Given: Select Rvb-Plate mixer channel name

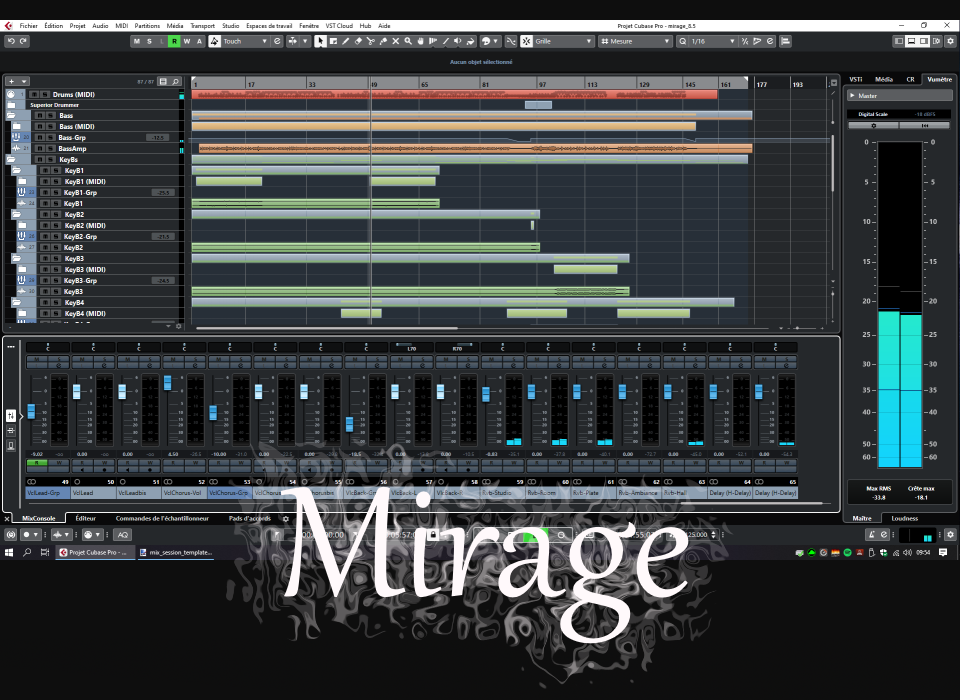Looking at the screenshot, I should point(593,492).
